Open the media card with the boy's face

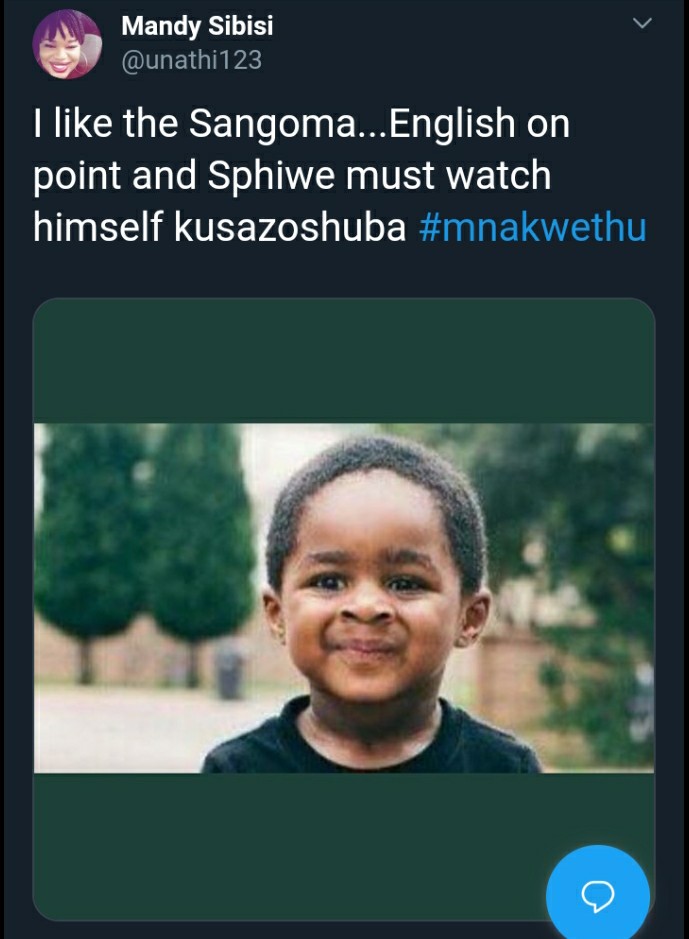pyautogui.click(x=344, y=609)
